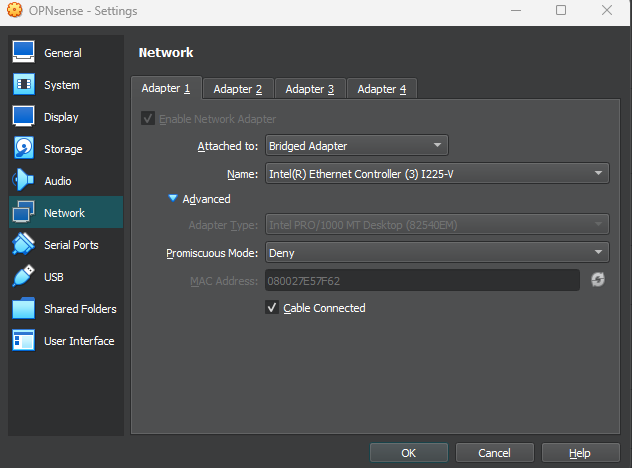The width and height of the screenshot is (632, 468).
Task: Toggle Enable Network Adapter checkbox
Action: pos(148,119)
